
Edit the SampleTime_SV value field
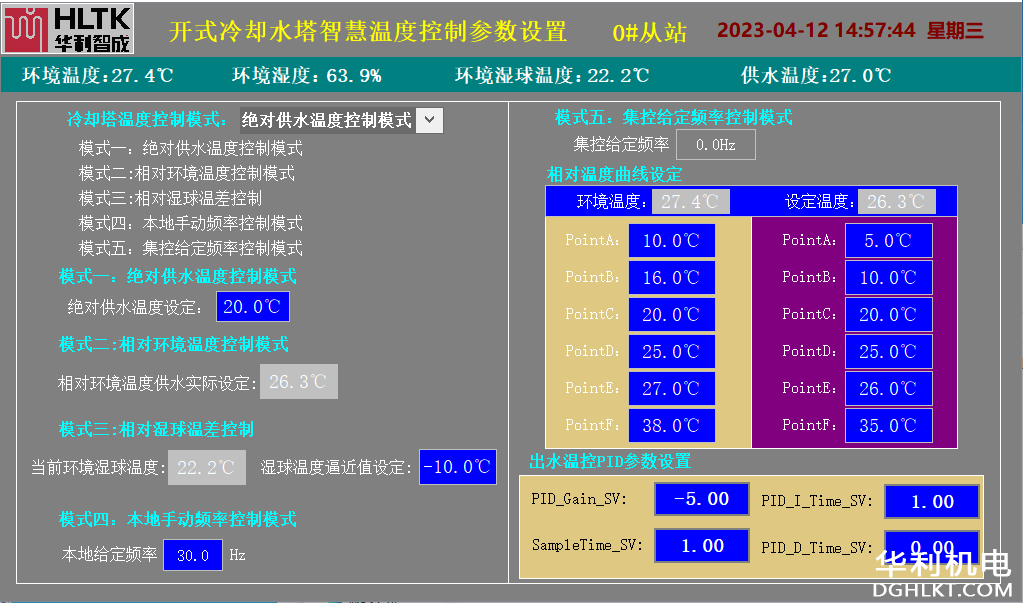[x=701, y=546]
